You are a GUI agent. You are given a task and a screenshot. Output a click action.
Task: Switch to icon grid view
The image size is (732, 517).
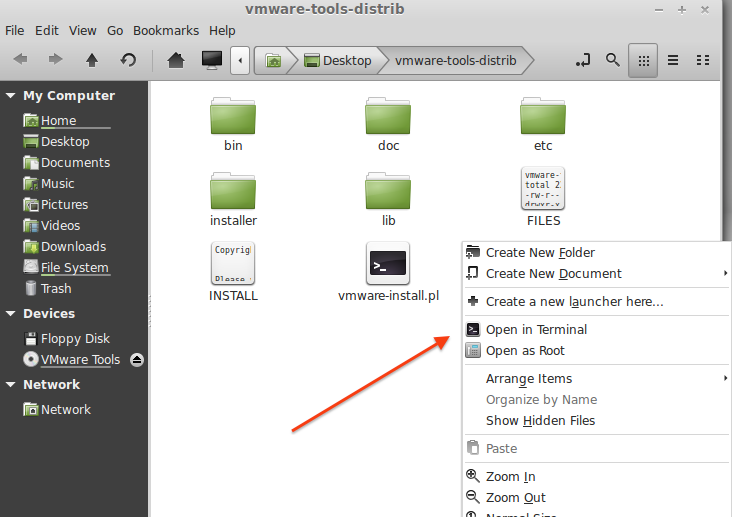pos(643,60)
